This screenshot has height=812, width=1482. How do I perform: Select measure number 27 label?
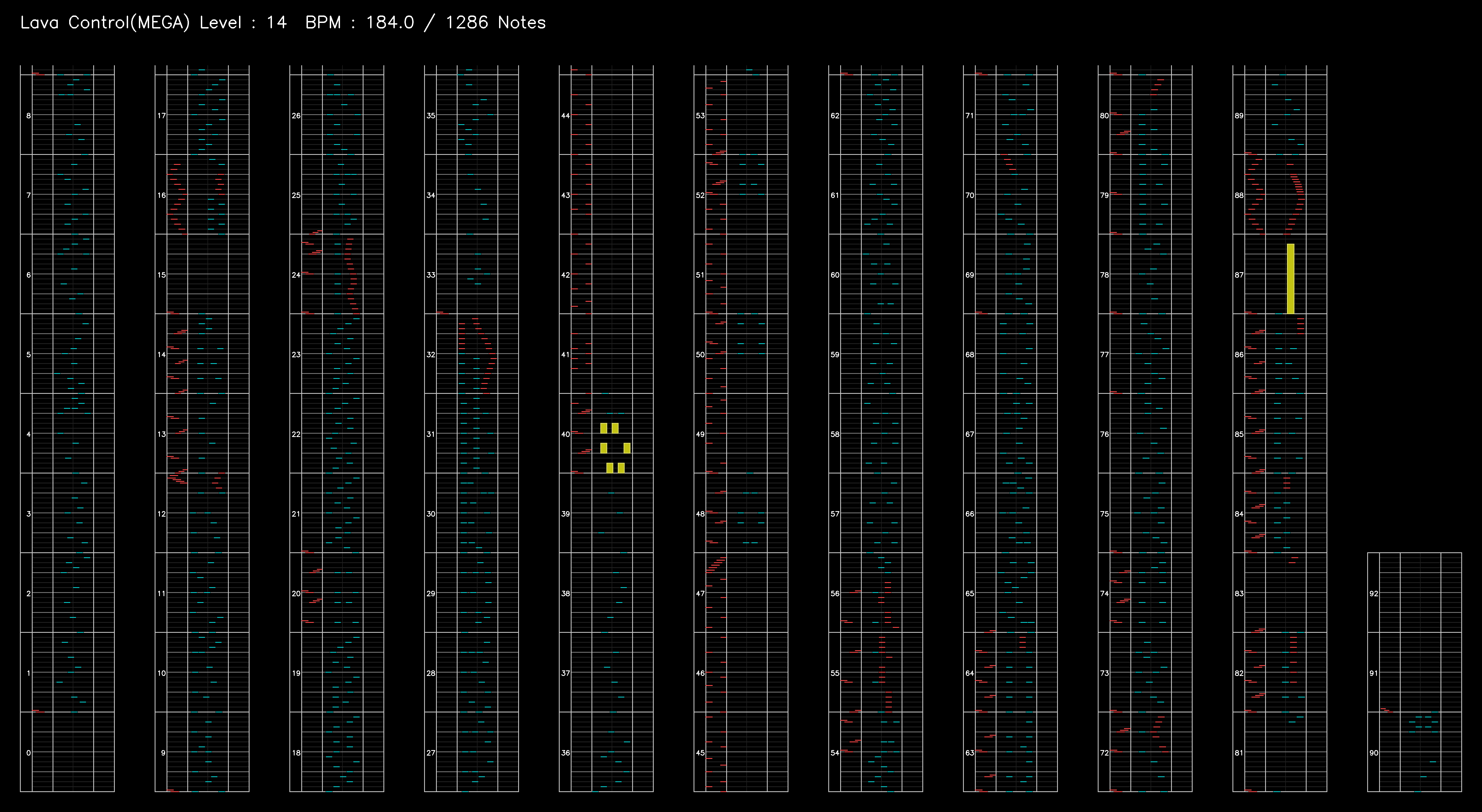(431, 753)
